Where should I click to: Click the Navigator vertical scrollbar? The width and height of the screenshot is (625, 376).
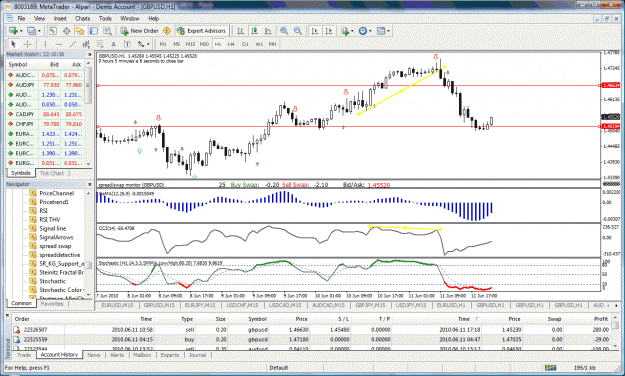tap(88, 243)
